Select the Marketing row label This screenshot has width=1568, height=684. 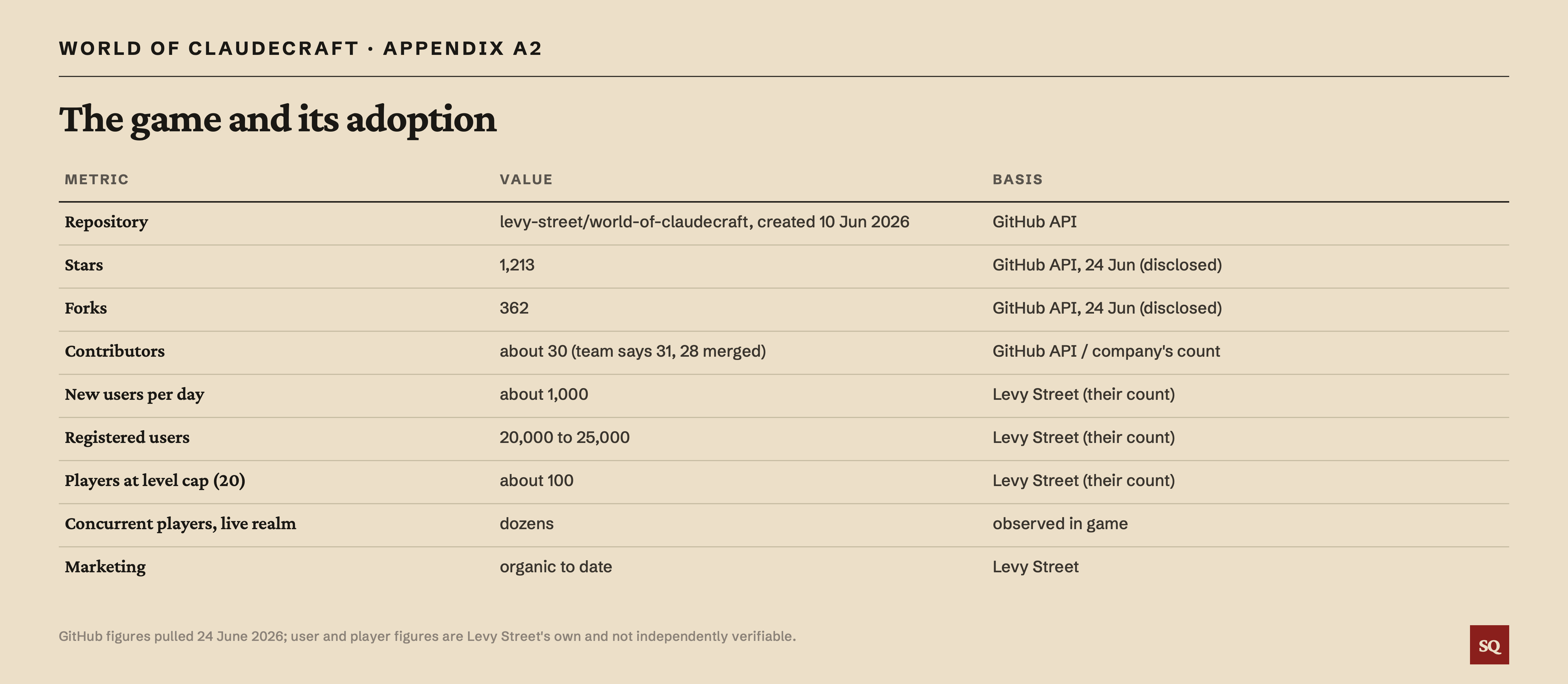(x=105, y=567)
